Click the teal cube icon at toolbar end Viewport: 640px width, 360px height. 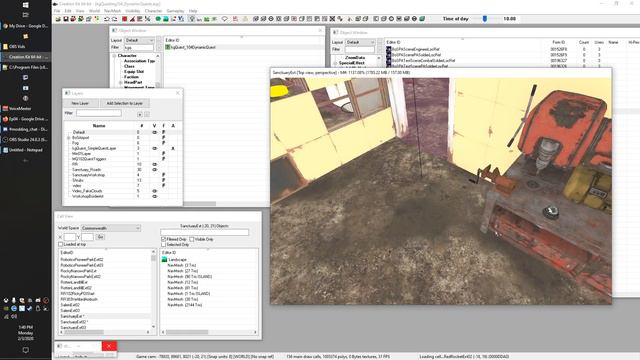tap(422, 19)
